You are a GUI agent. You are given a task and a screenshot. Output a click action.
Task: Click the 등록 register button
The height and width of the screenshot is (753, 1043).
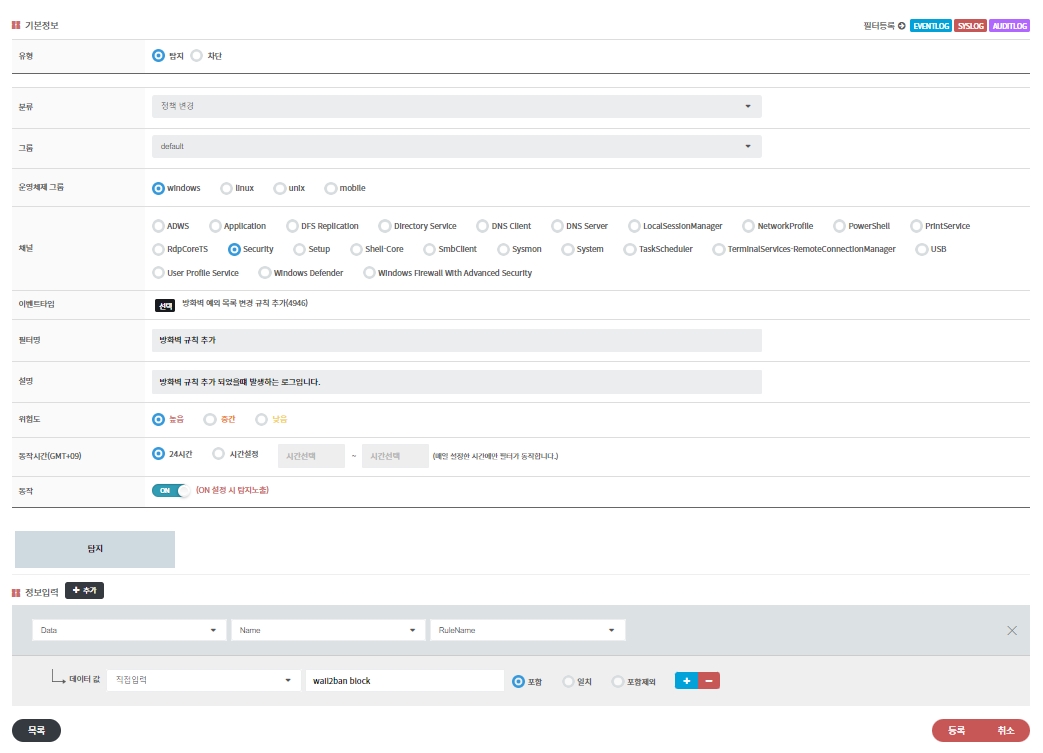pos(956,731)
